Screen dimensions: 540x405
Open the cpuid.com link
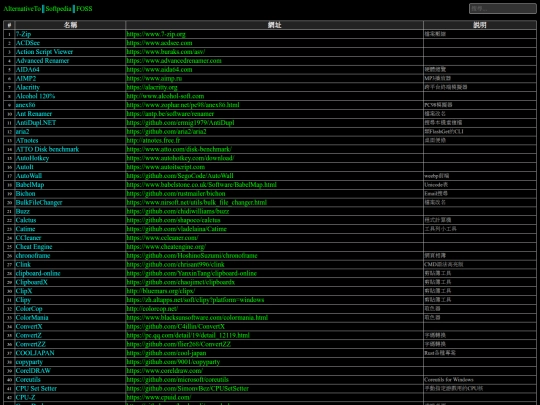click(159, 398)
